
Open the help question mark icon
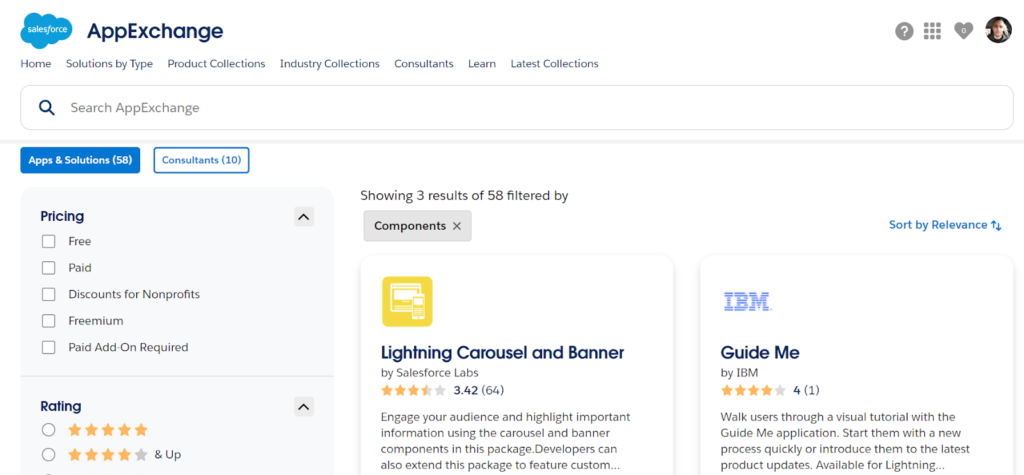click(x=904, y=31)
